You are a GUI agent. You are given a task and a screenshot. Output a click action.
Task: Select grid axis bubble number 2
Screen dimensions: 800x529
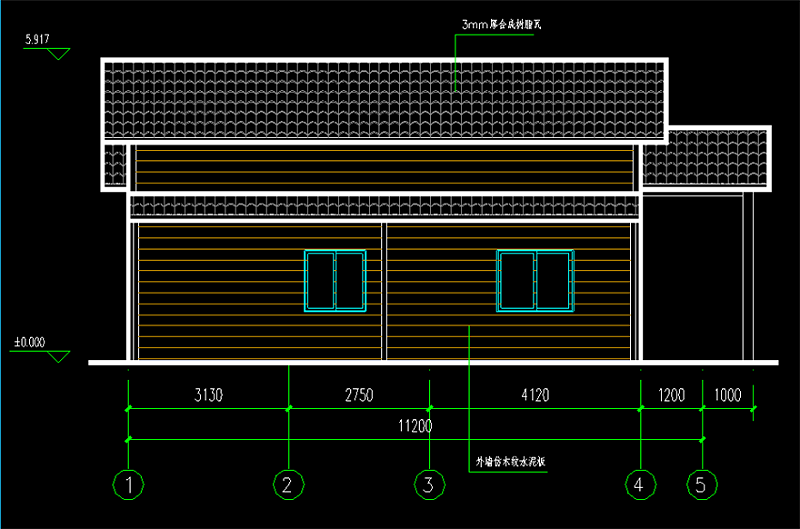(288, 486)
